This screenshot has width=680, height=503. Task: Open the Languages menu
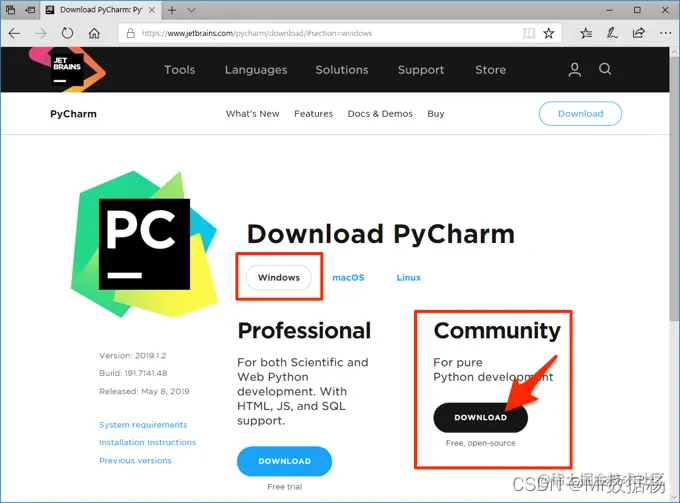pos(256,70)
